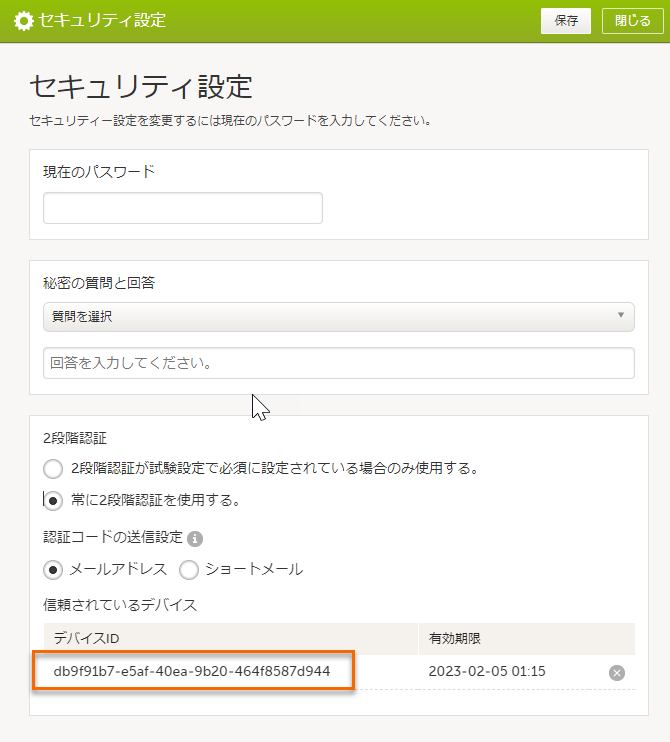
Task: Click the 回答を入力してください answer field
Action: tap(338, 363)
